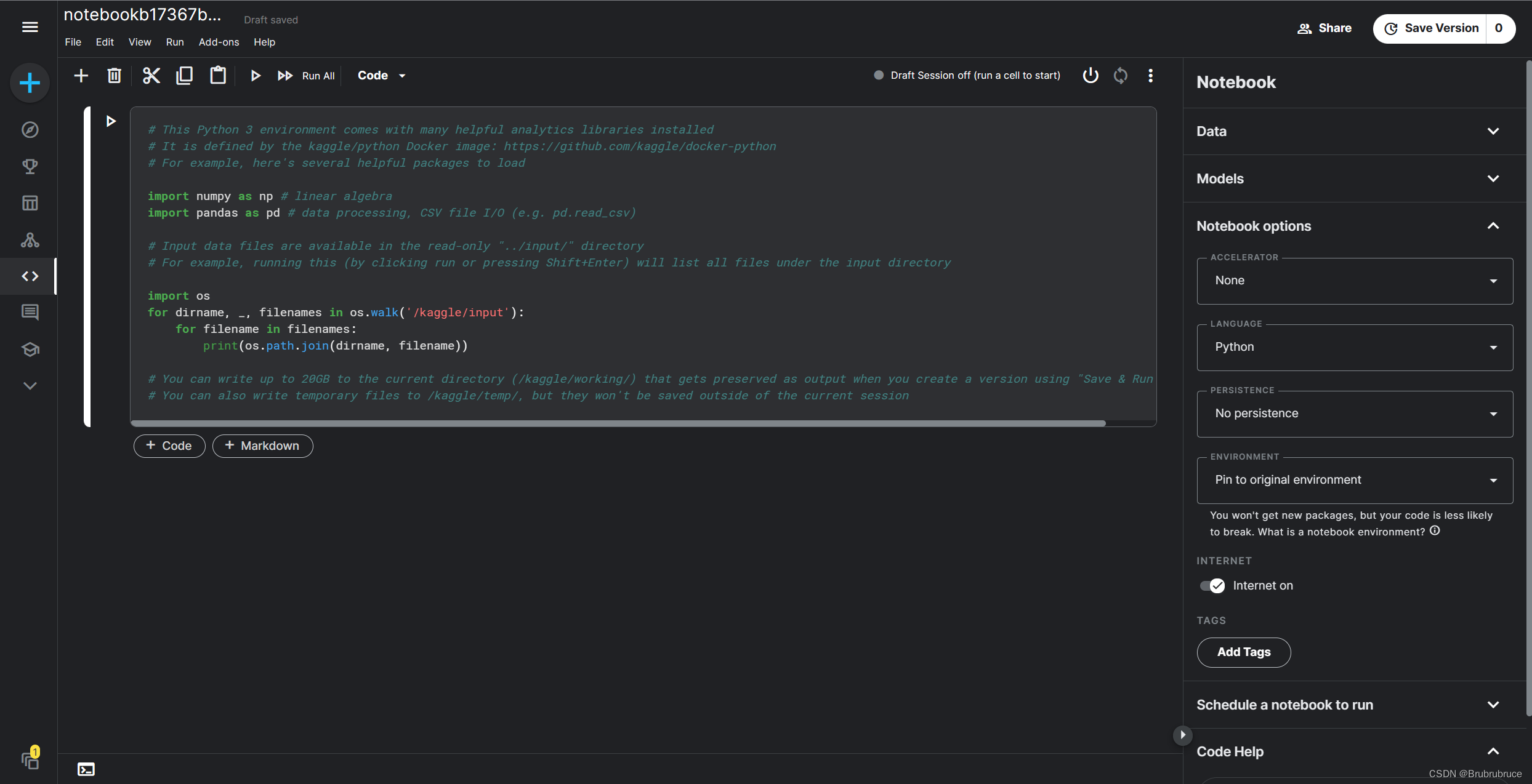Open the console terminal icon at the bottom
This screenshot has width=1532, height=784.
[86, 769]
